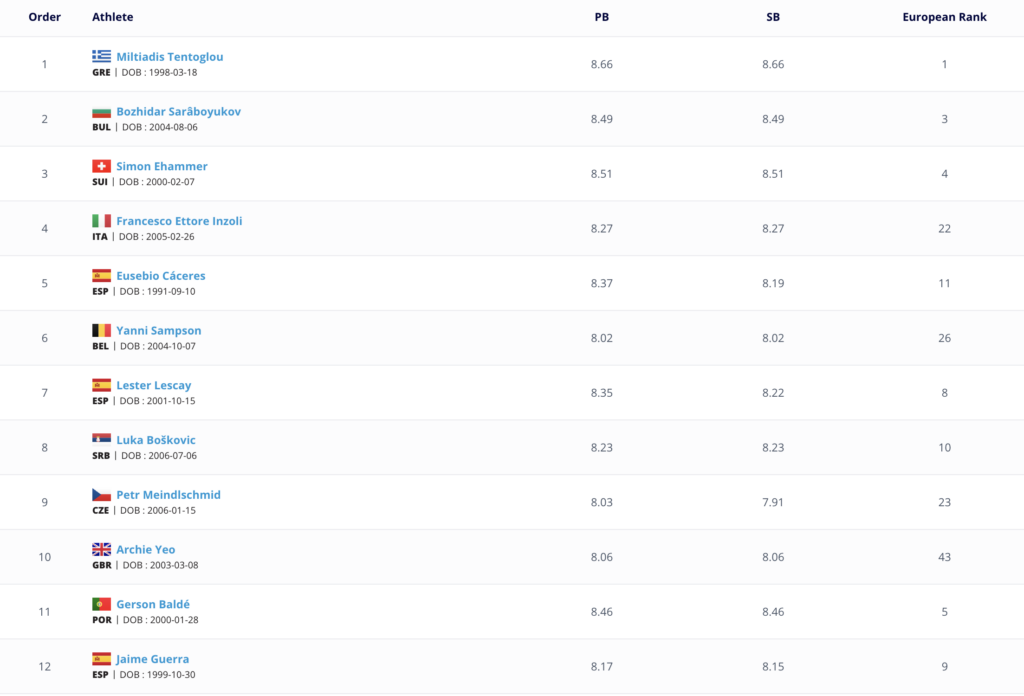Sort by the European Rank column header

click(944, 17)
